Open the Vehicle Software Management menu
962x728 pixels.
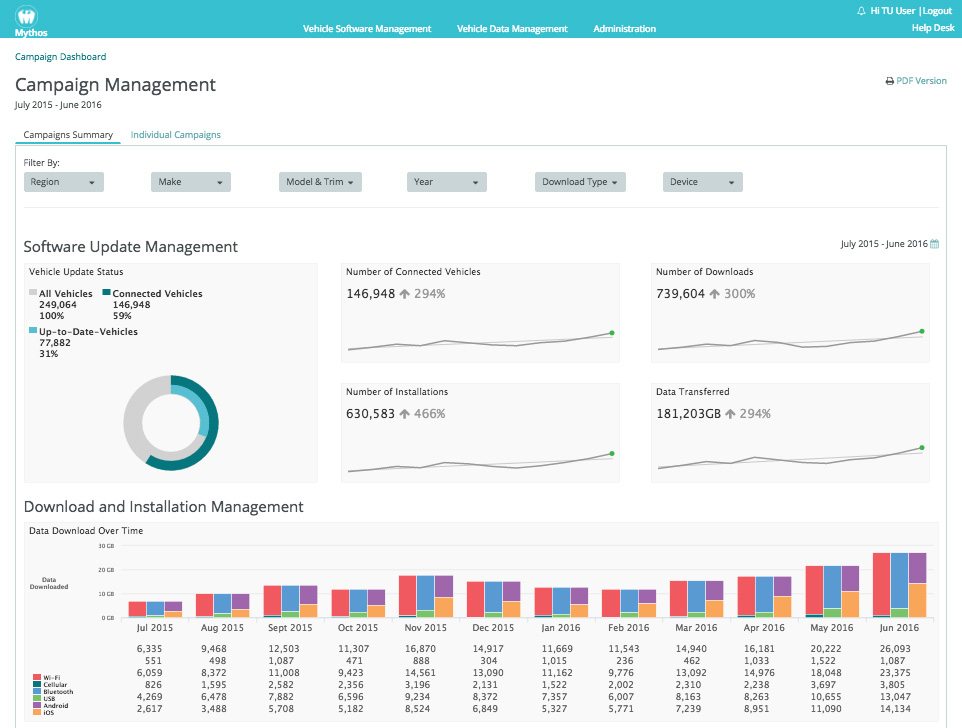[367, 29]
